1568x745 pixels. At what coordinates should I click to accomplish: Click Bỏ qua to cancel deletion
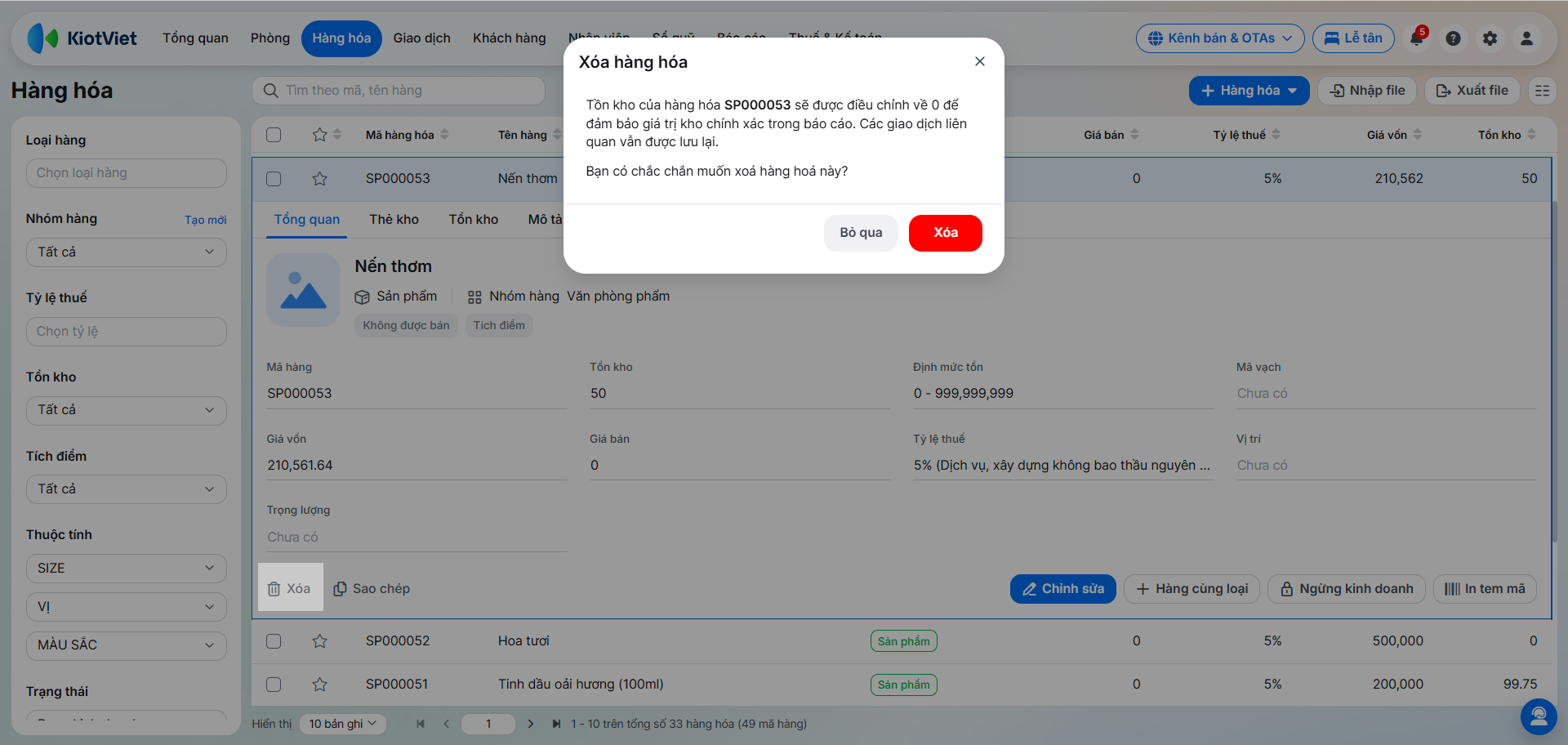pos(861,233)
